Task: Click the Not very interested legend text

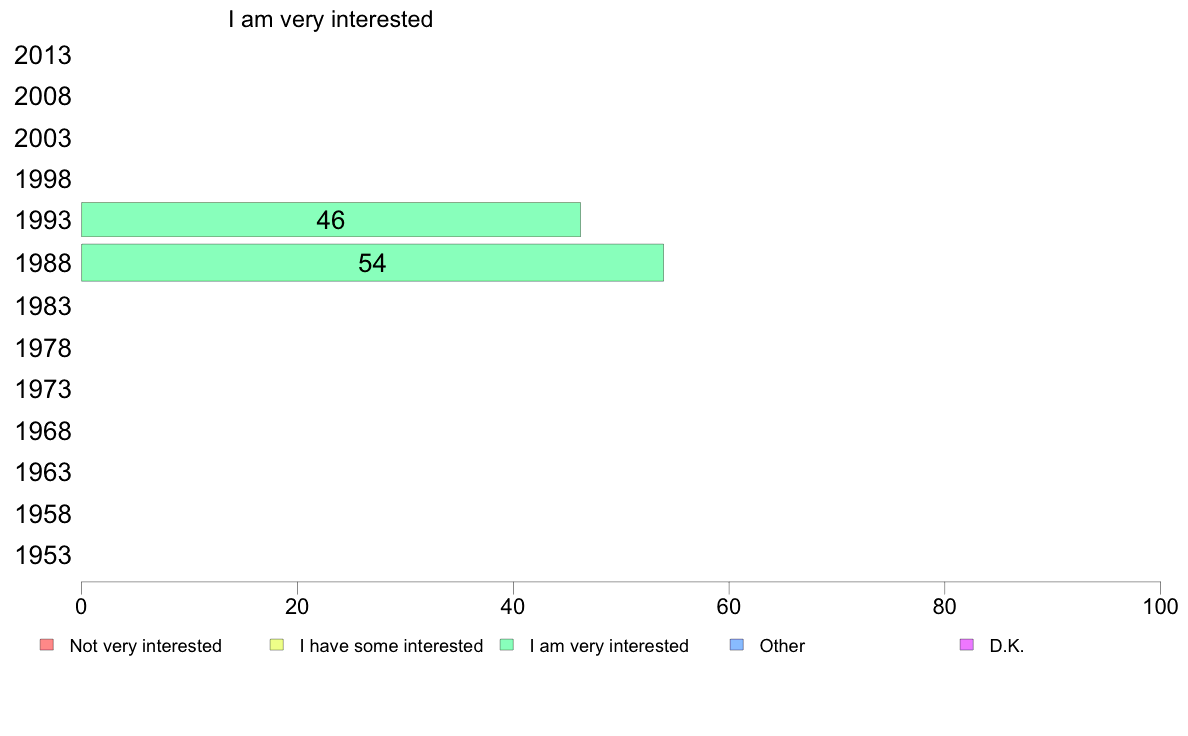Action: coord(145,646)
